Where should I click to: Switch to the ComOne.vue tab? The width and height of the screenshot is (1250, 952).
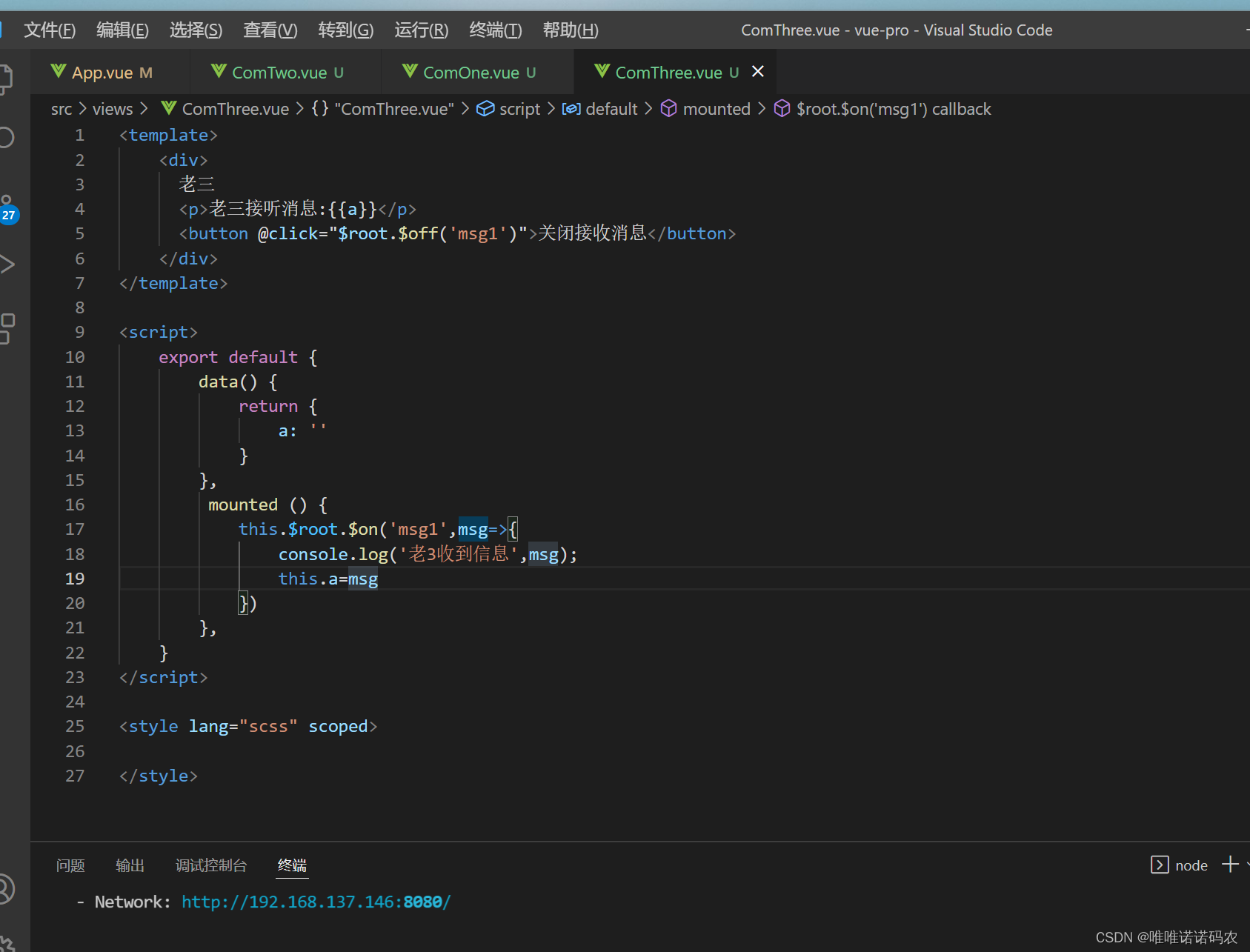click(469, 73)
